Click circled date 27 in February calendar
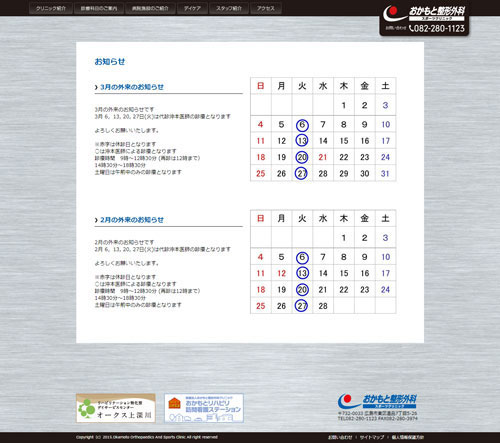The height and width of the screenshot is (443, 500). [301, 306]
